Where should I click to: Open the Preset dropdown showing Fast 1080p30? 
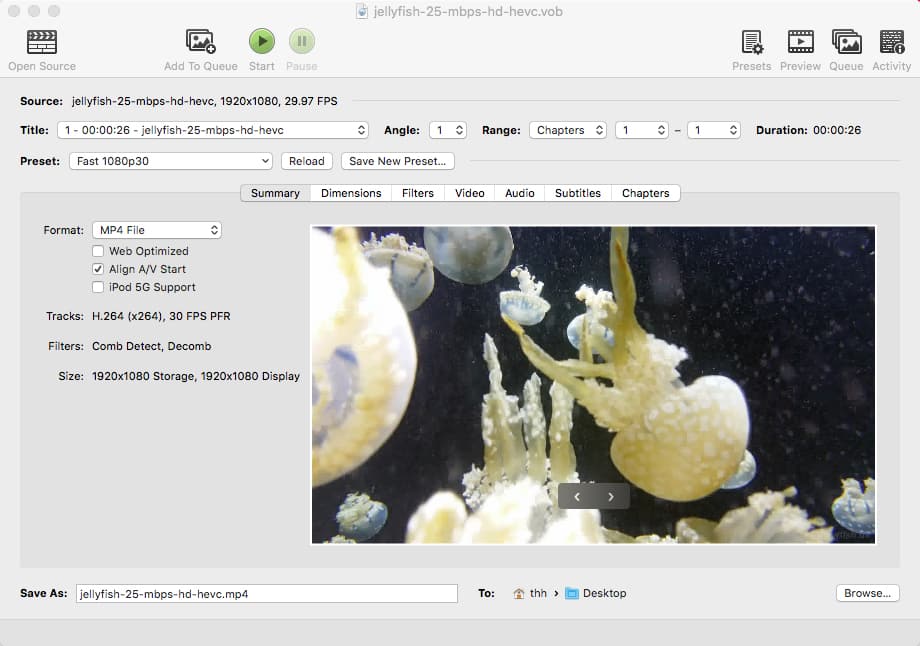pyautogui.click(x=170, y=161)
